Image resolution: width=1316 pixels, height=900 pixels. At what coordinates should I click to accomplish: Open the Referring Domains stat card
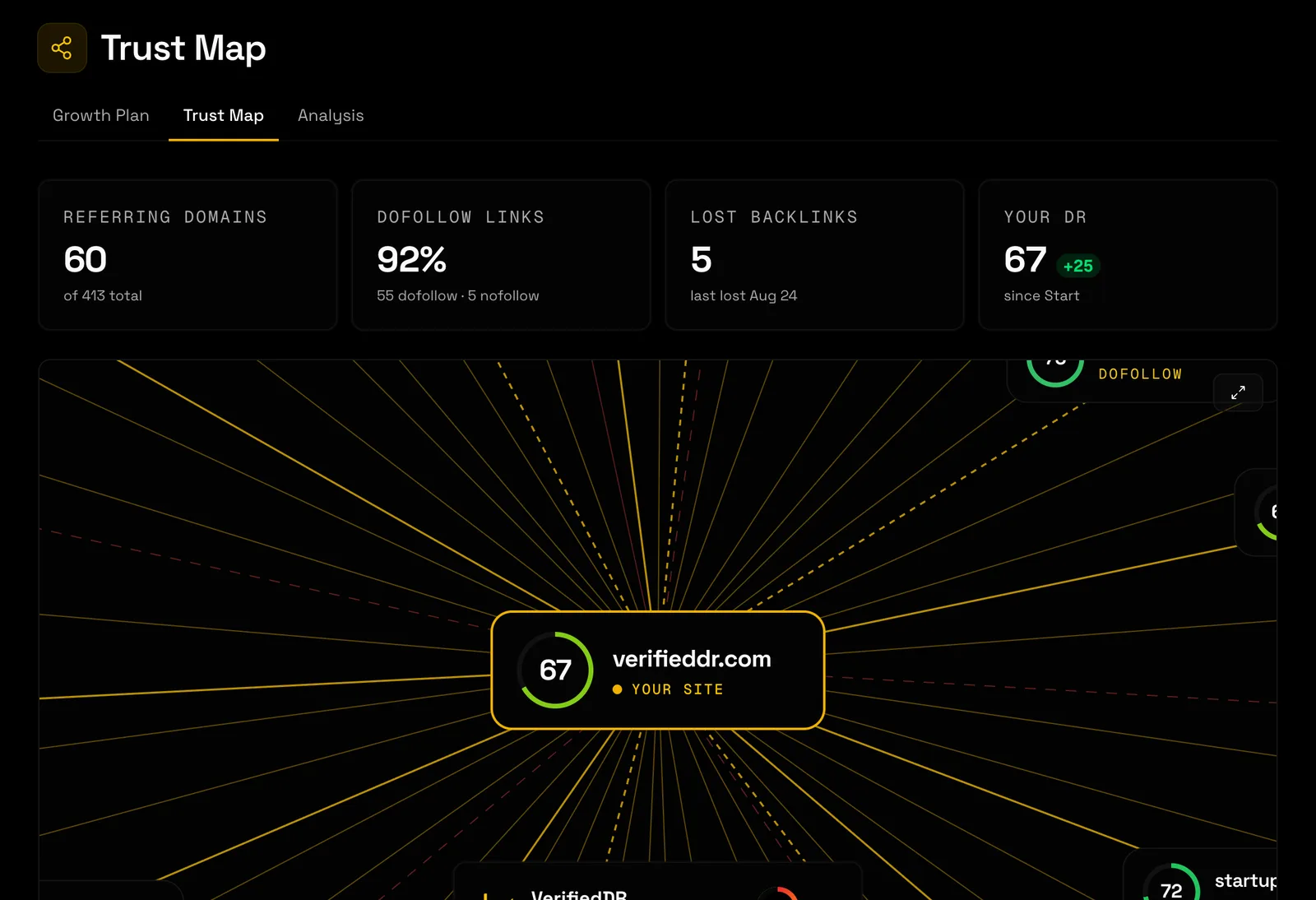188,255
